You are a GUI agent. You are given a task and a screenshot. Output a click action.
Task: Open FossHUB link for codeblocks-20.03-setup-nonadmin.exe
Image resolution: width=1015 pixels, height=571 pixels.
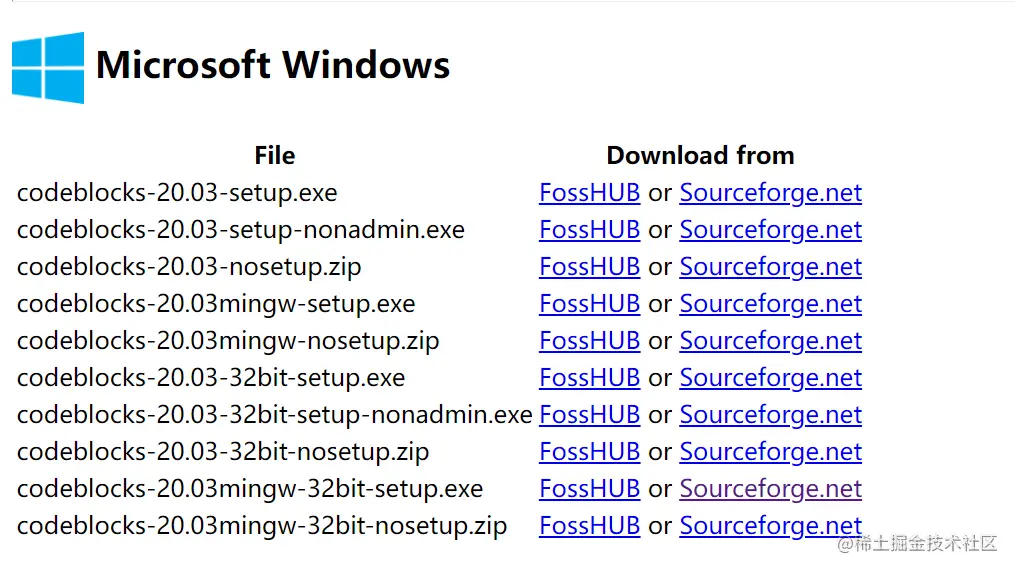click(x=590, y=230)
